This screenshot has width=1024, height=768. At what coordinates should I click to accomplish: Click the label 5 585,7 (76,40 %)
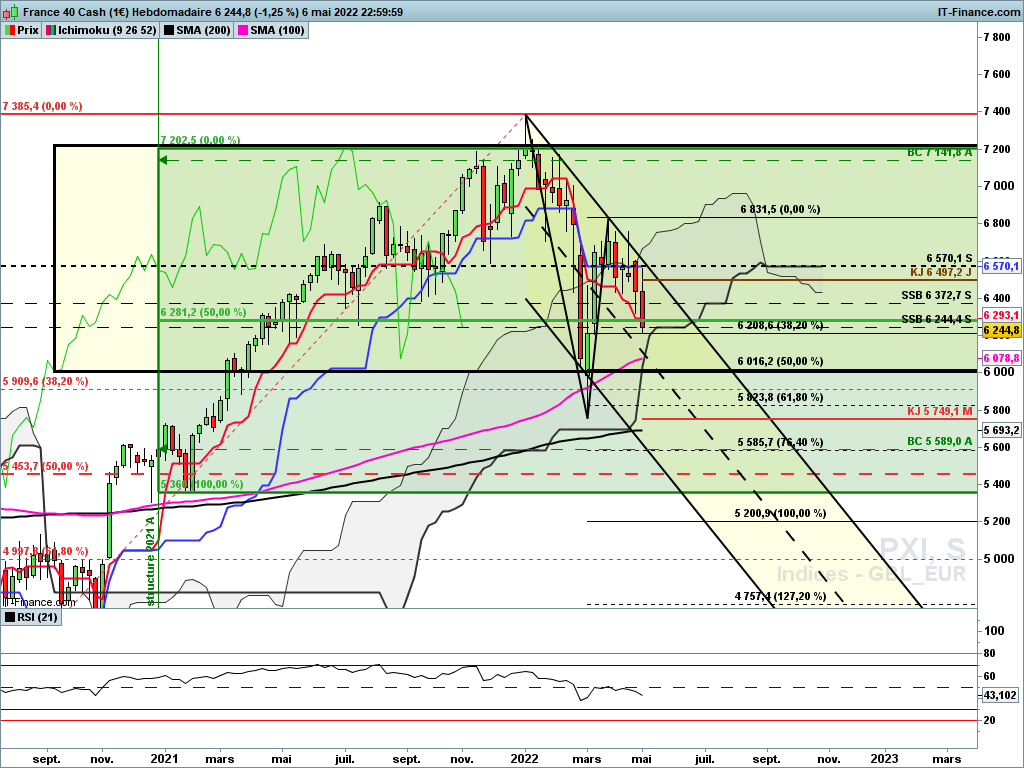[x=780, y=442]
